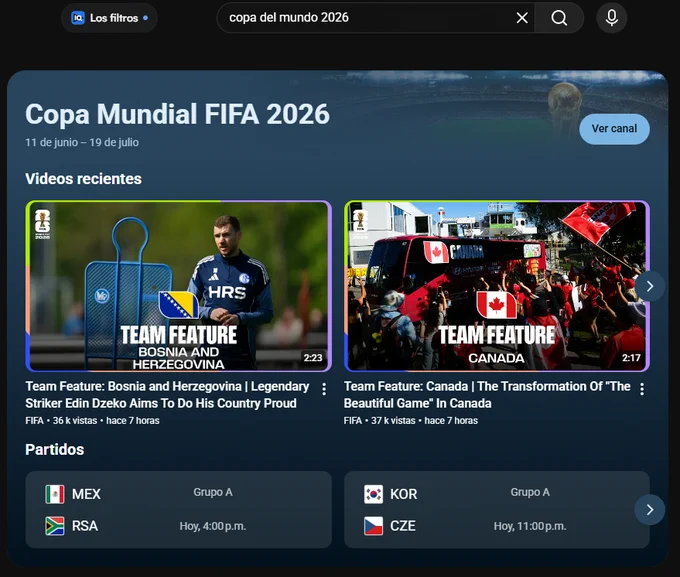The height and width of the screenshot is (577, 680).
Task: Open more options for the Canada video
Action: click(x=642, y=389)
